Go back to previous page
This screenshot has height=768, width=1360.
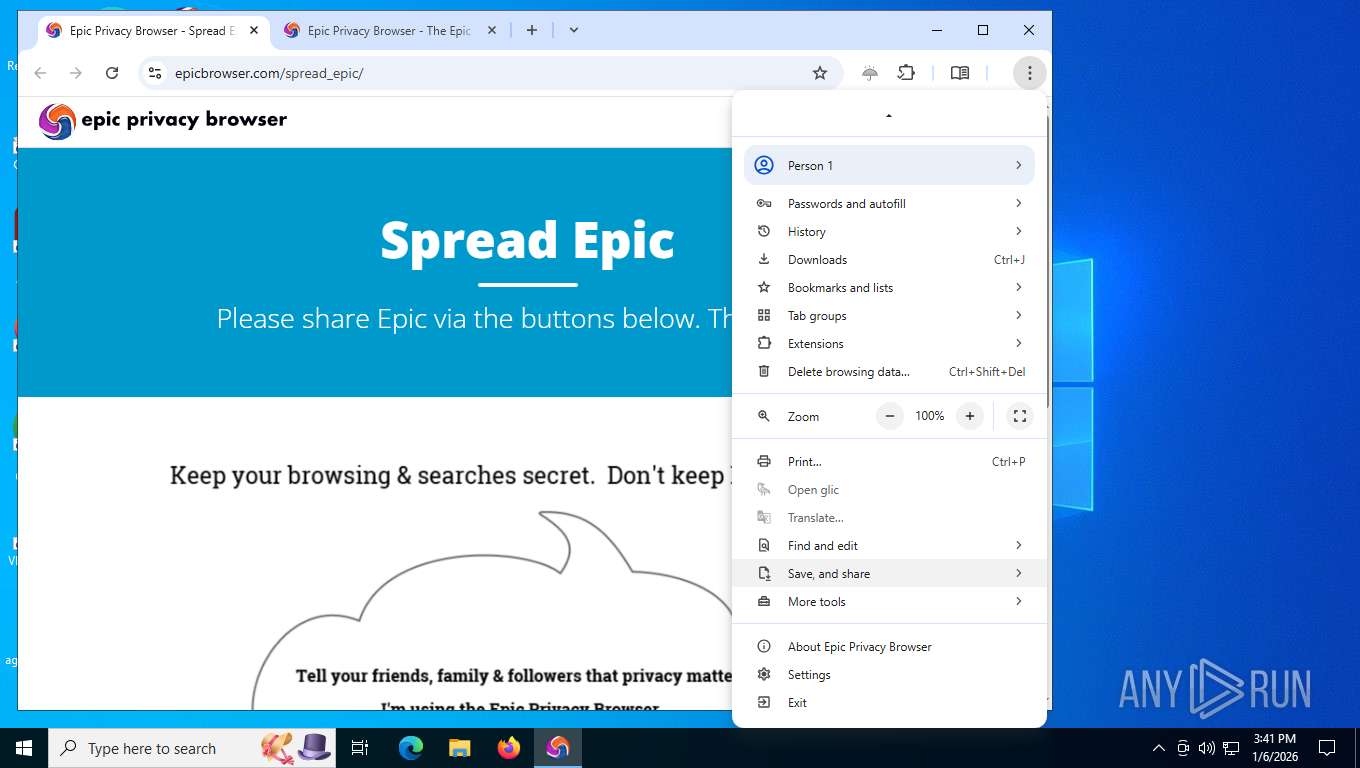tap(40, 73)
